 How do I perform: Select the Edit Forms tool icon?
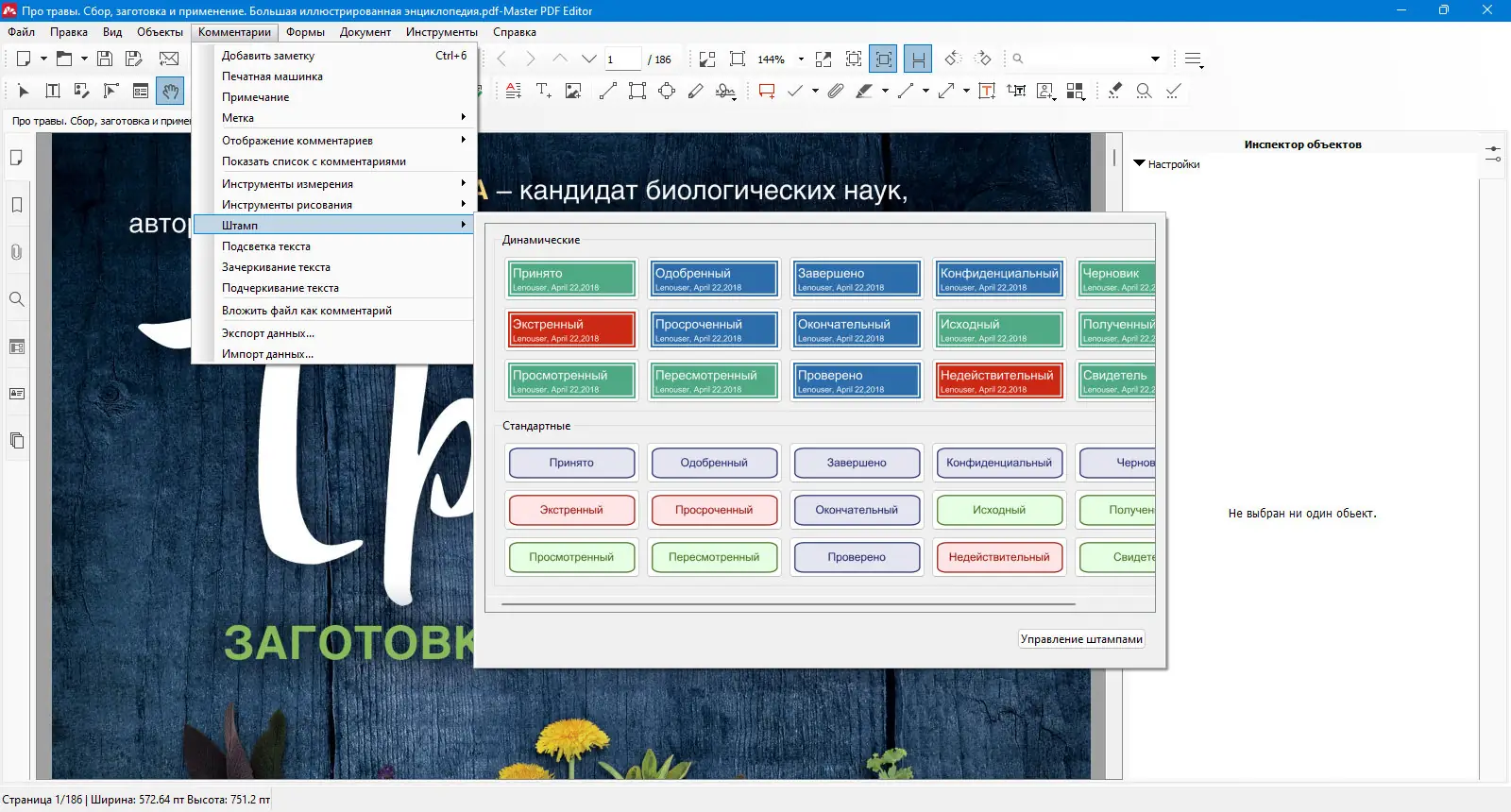pyautogui.click(x=141, y=91)
